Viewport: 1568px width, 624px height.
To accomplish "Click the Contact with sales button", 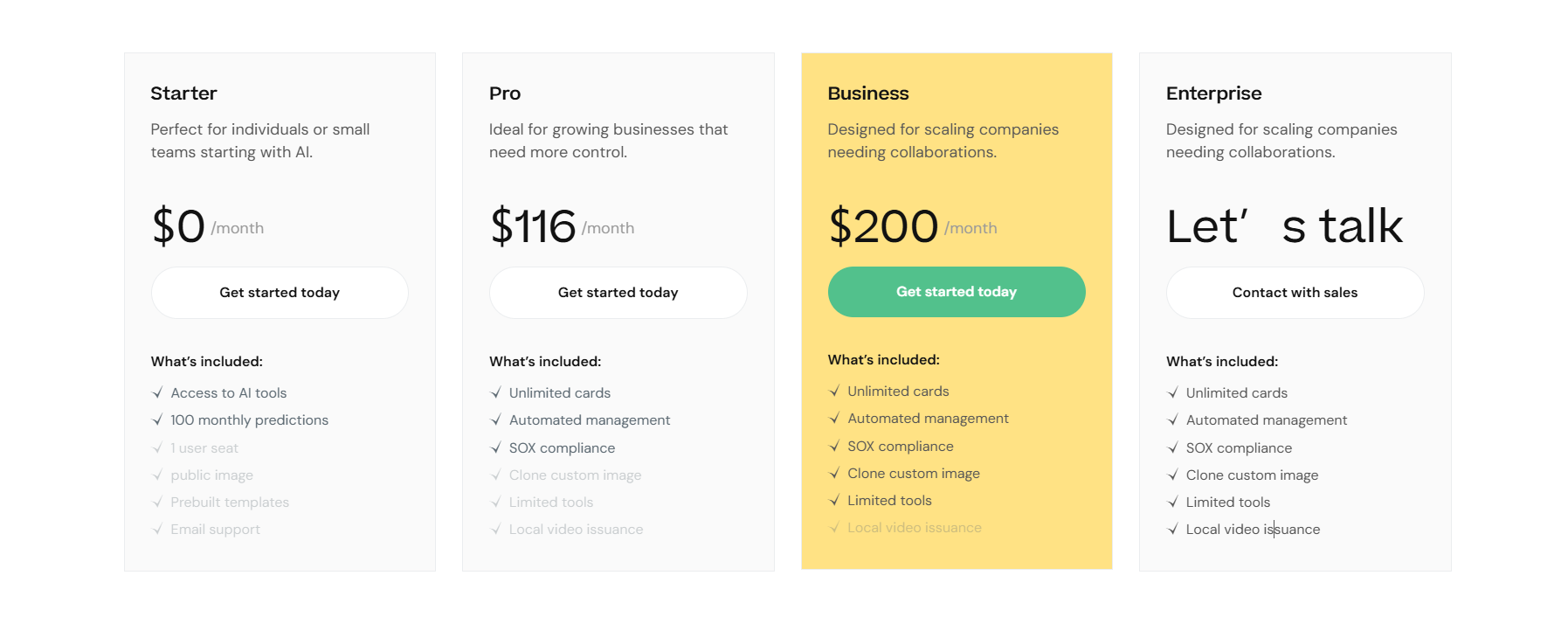I will (x=1295, y=293).
